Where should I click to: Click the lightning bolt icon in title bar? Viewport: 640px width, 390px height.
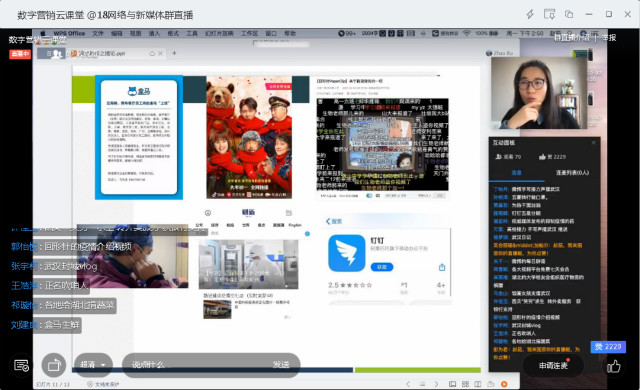[x=530, y=14]
